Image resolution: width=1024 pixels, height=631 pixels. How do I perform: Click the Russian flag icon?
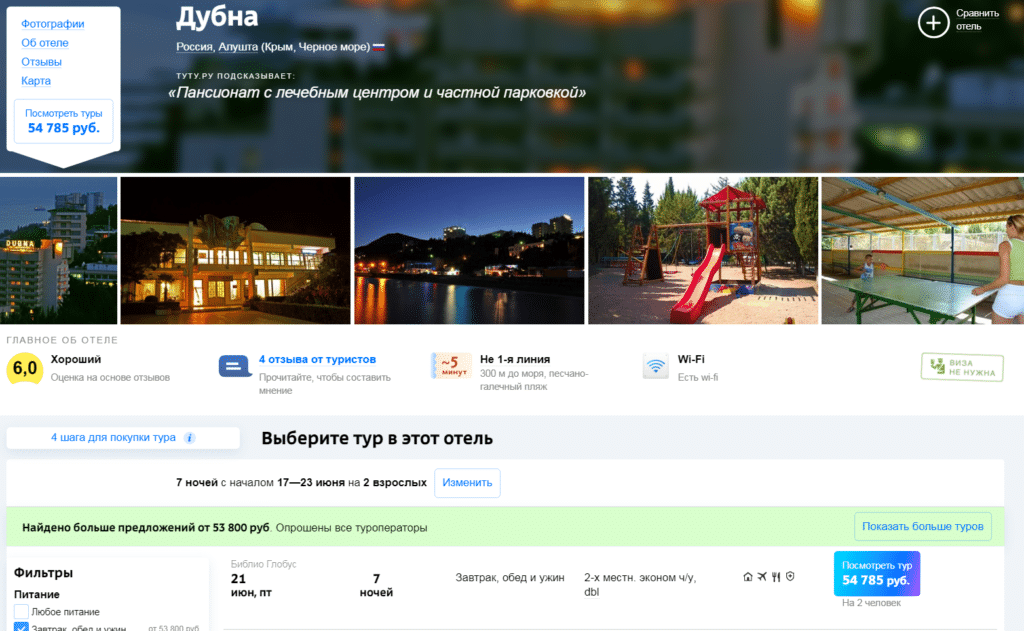tap(378, 47)
